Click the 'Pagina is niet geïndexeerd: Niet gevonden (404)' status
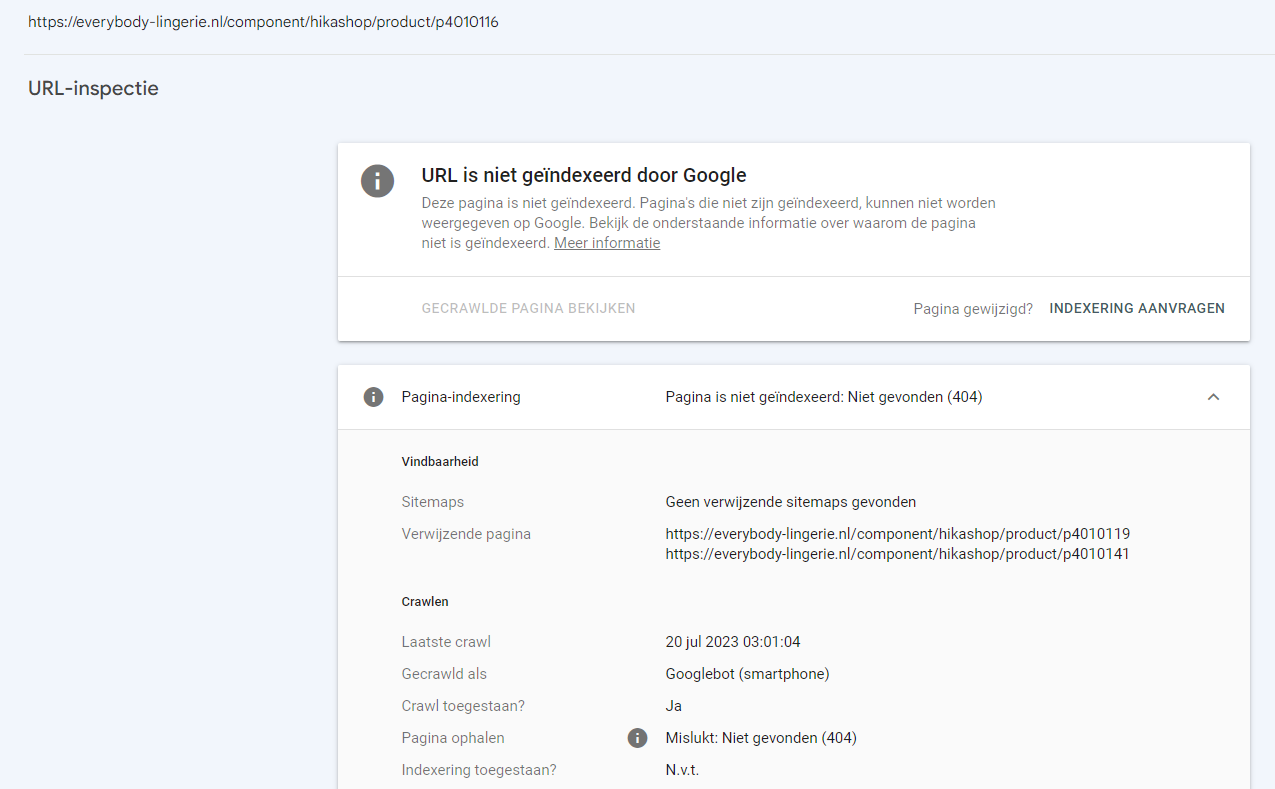 823,397
